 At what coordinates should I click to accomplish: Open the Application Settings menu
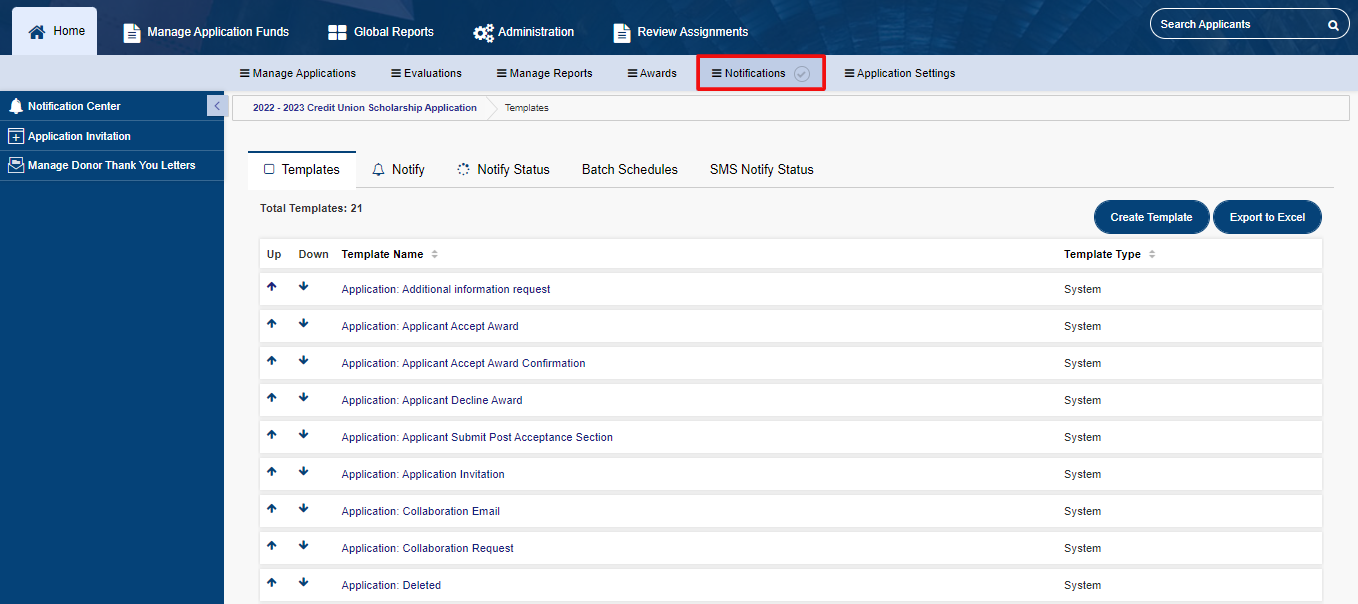point(900,73)
